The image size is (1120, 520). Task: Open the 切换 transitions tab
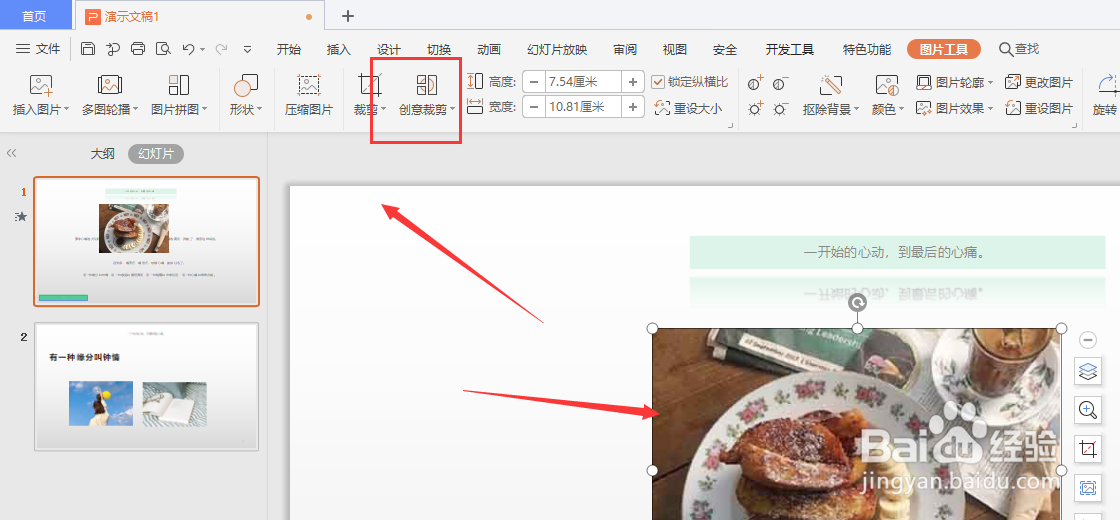tap(439, 49)
